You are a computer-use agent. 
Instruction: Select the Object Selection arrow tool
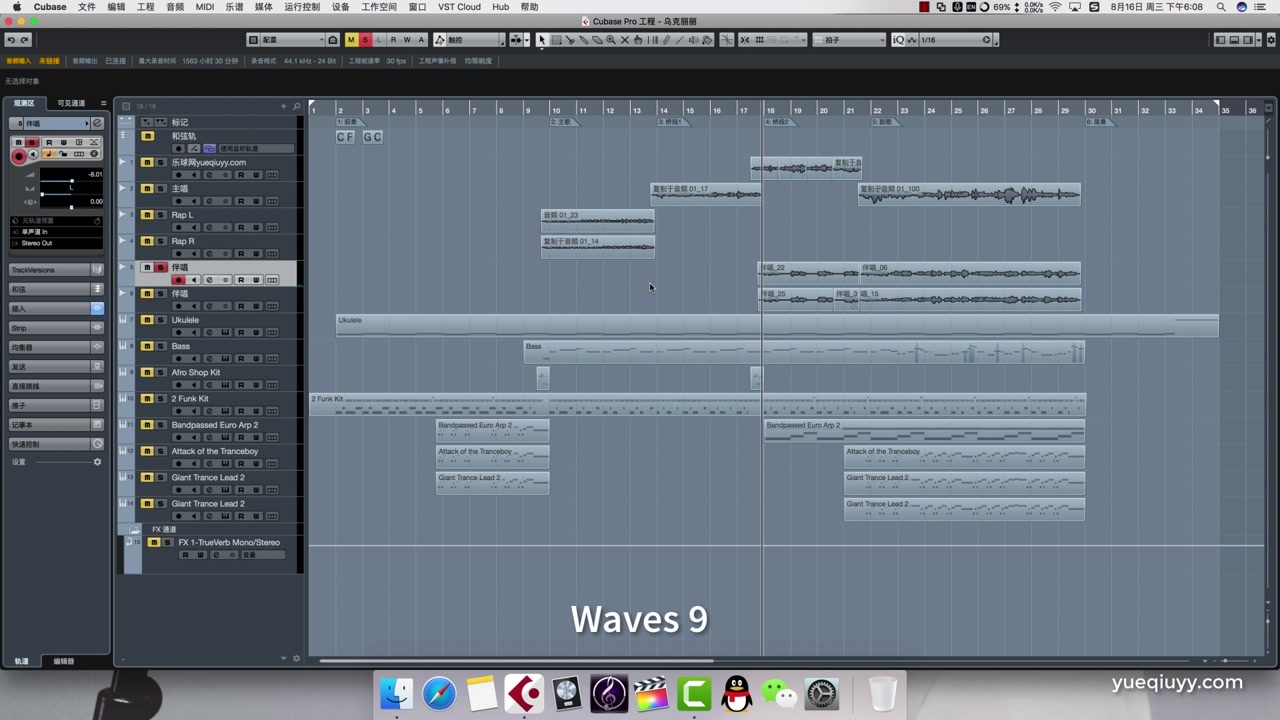(542, 40)
